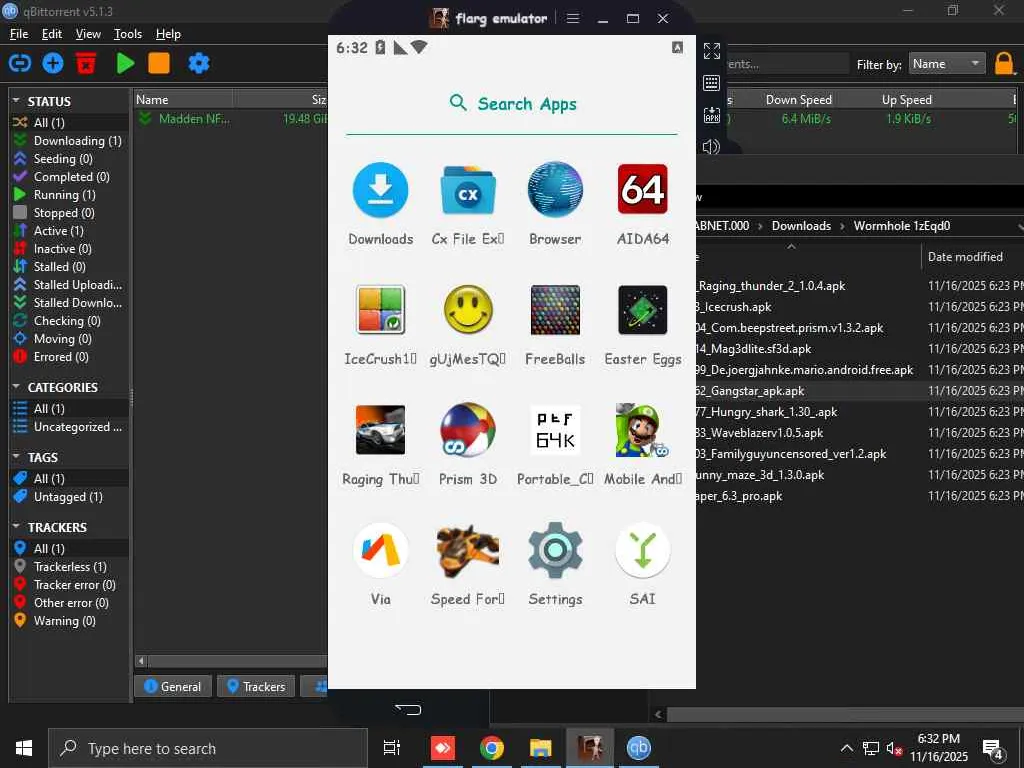Launch the Easter Eggs app

point(643,310)
